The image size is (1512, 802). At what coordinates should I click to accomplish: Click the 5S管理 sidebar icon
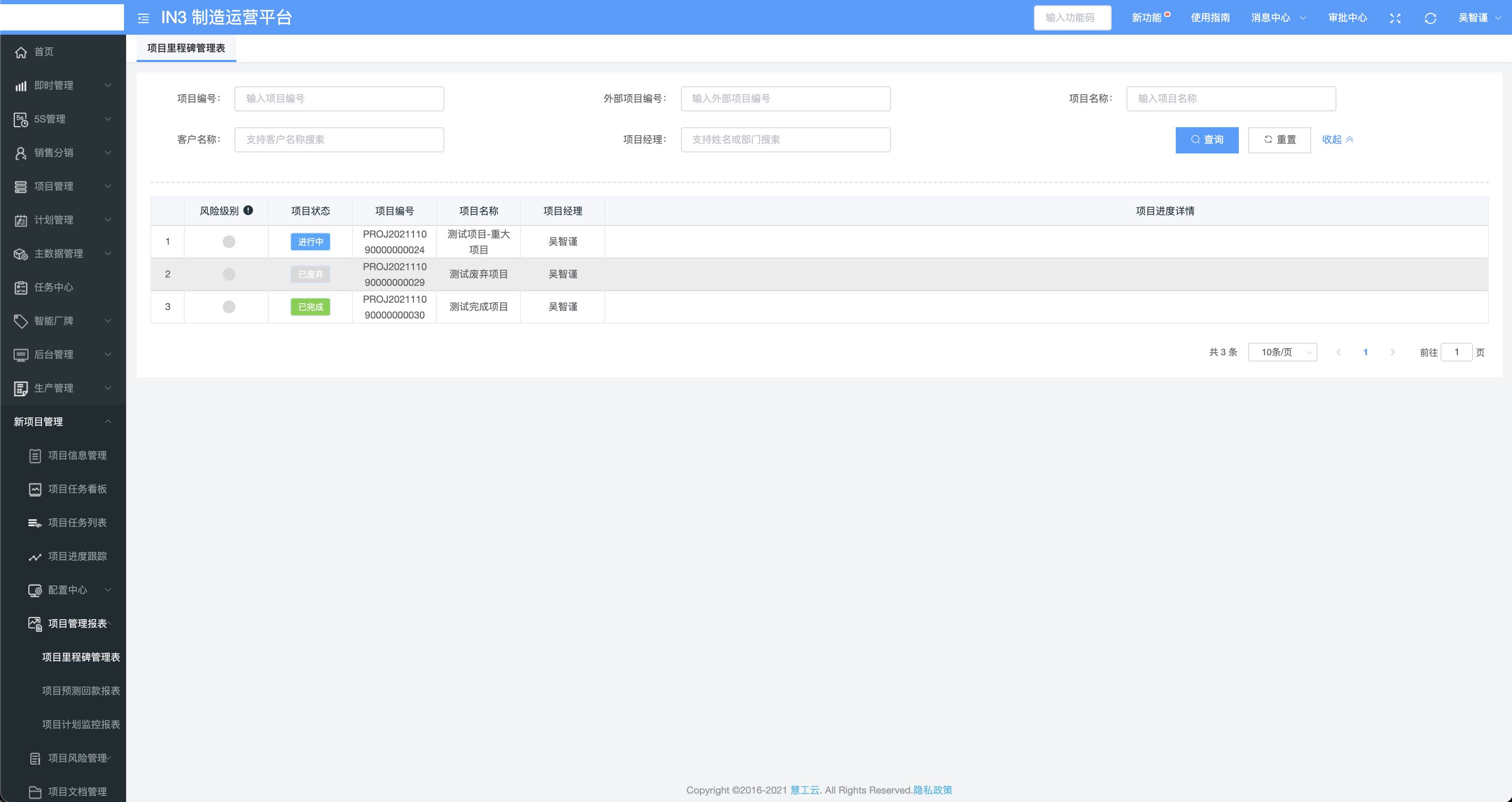(x=21, y=119)
